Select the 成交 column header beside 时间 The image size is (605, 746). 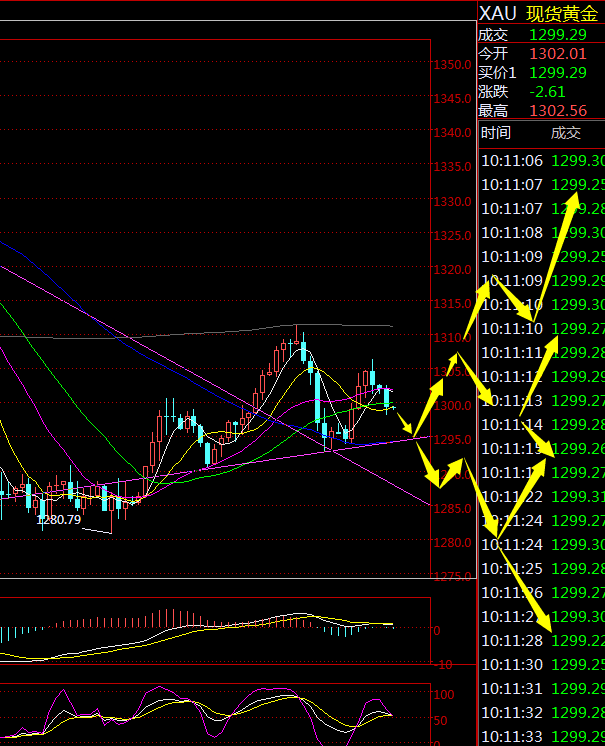coord(565,133)
